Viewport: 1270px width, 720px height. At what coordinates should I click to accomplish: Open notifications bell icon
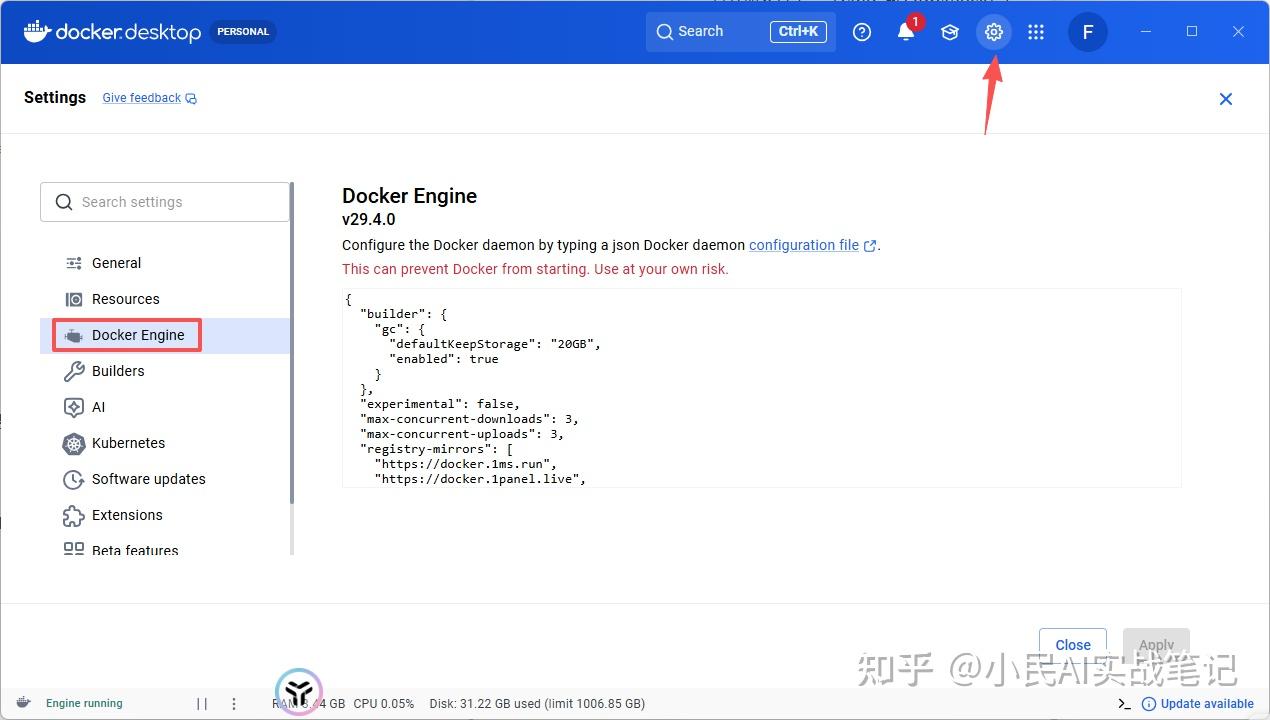click(906, 32)
